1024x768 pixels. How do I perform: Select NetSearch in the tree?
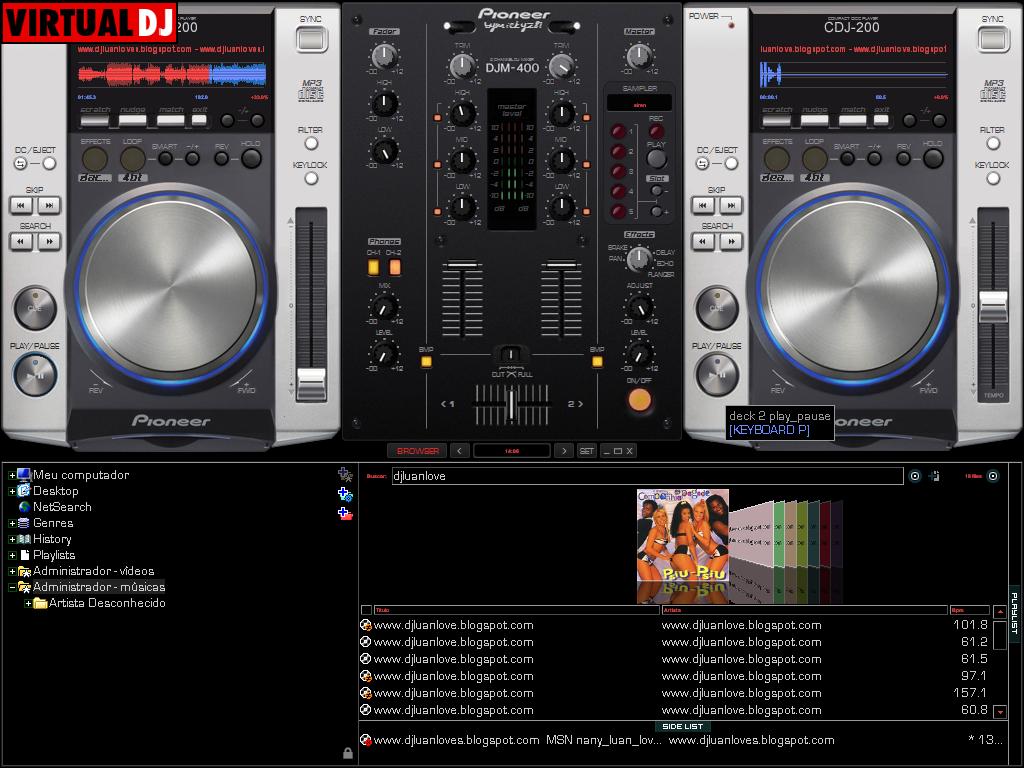[x=62, y=507]
